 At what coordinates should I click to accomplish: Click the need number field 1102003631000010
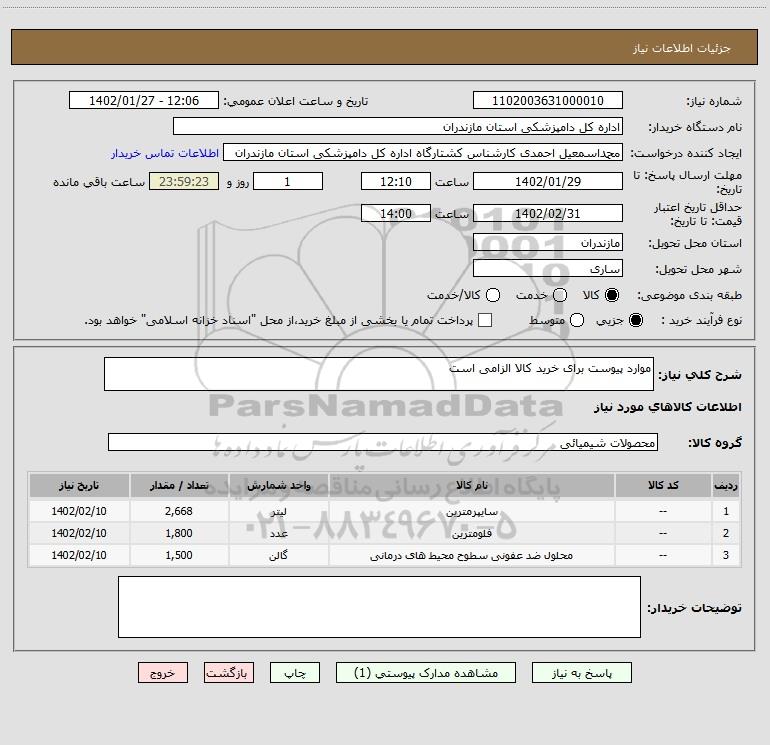pyautogui.click(x=548, y=101)
